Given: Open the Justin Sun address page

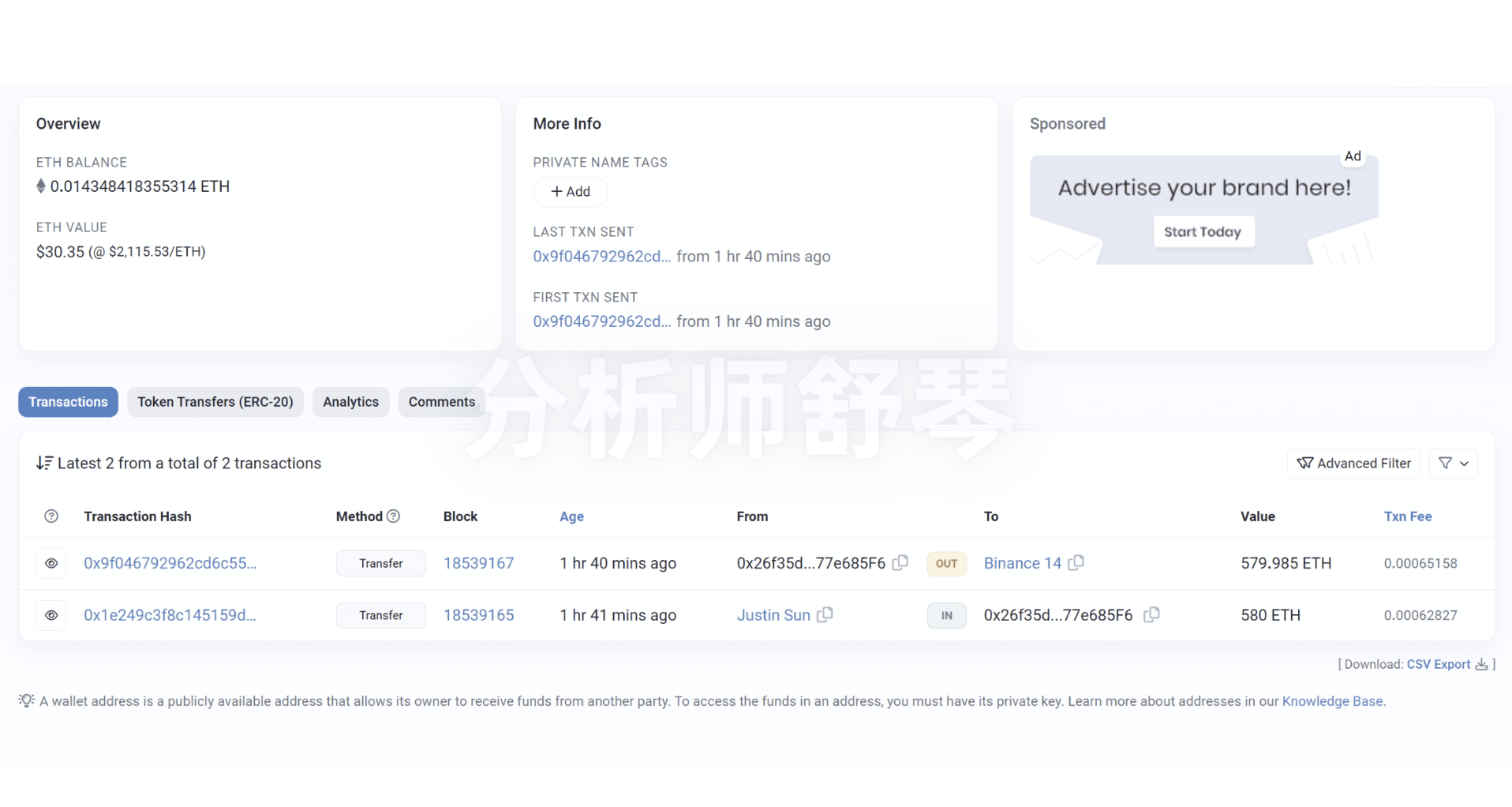Looking at the screenshot, I should pos(773,615).
